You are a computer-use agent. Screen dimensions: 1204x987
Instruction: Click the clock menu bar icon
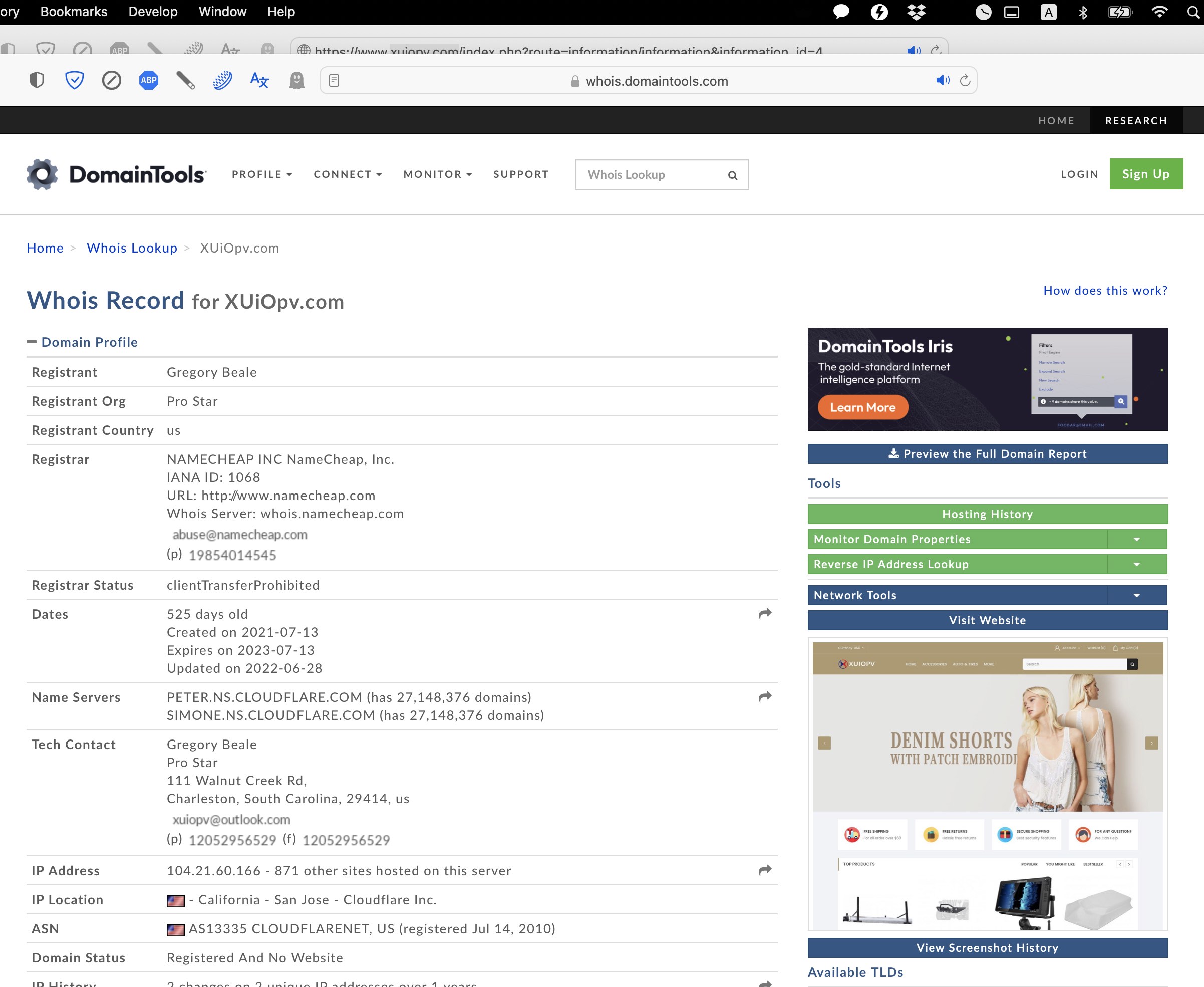coord(983,12)
